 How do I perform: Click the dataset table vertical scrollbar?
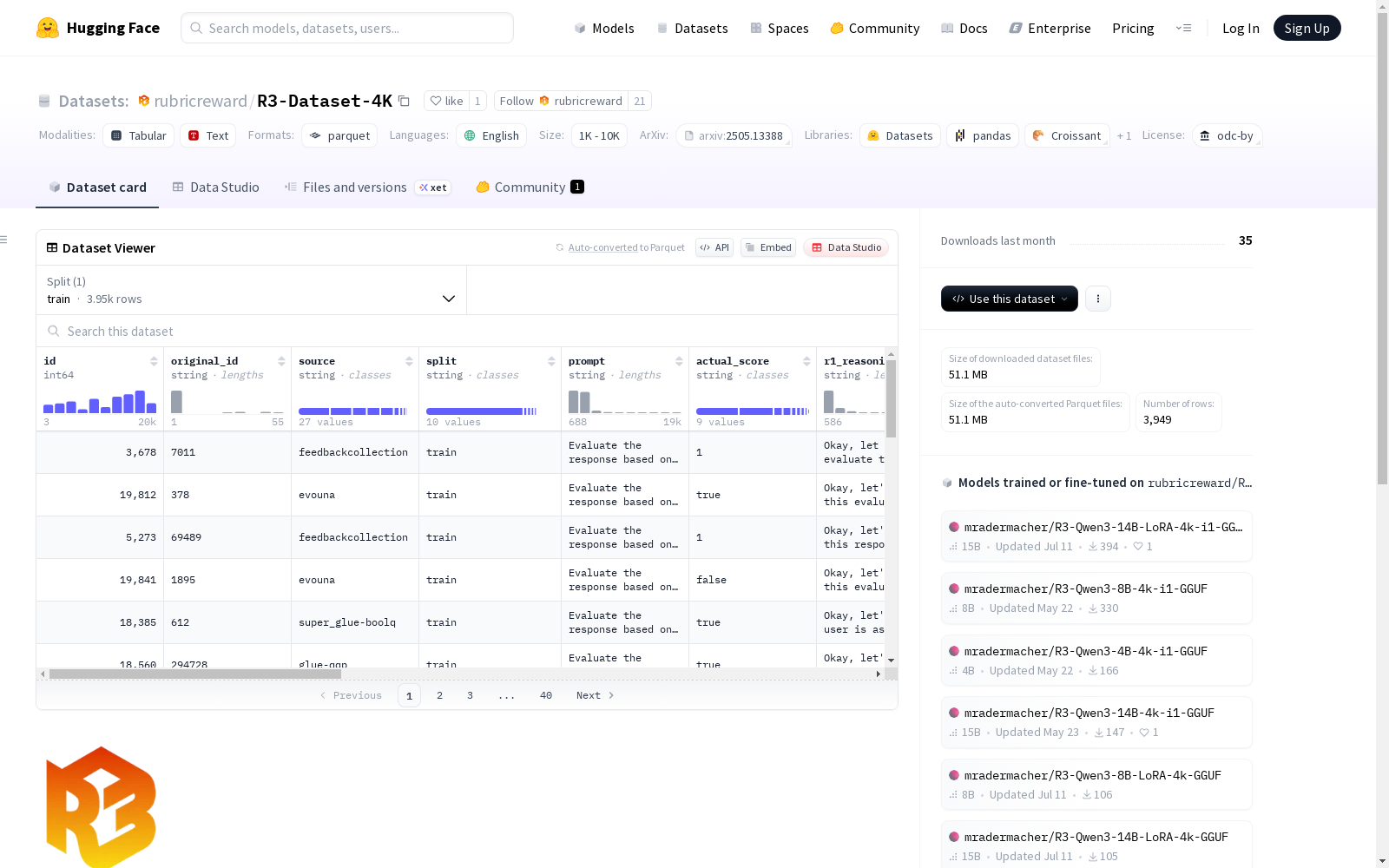click(891, 398)
